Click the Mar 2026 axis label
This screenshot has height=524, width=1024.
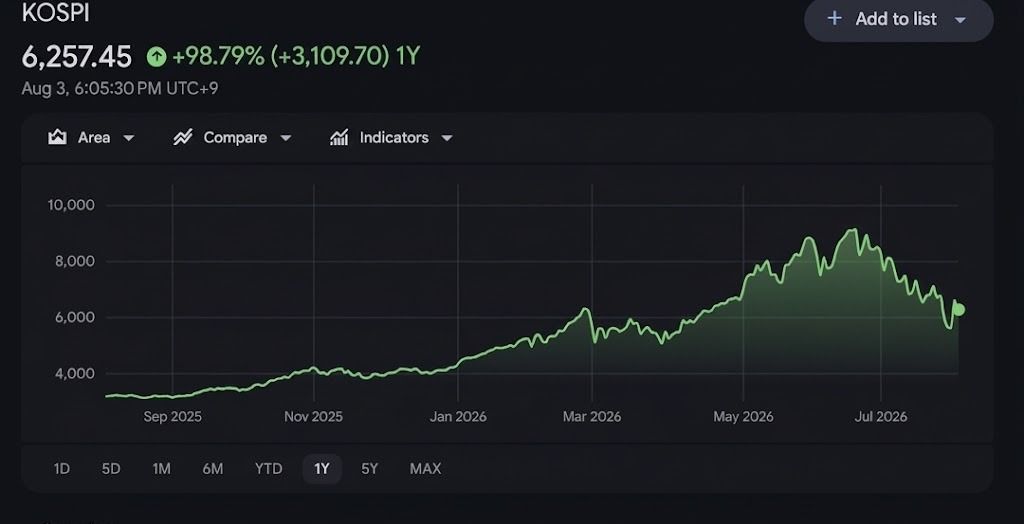click(592, 417)
